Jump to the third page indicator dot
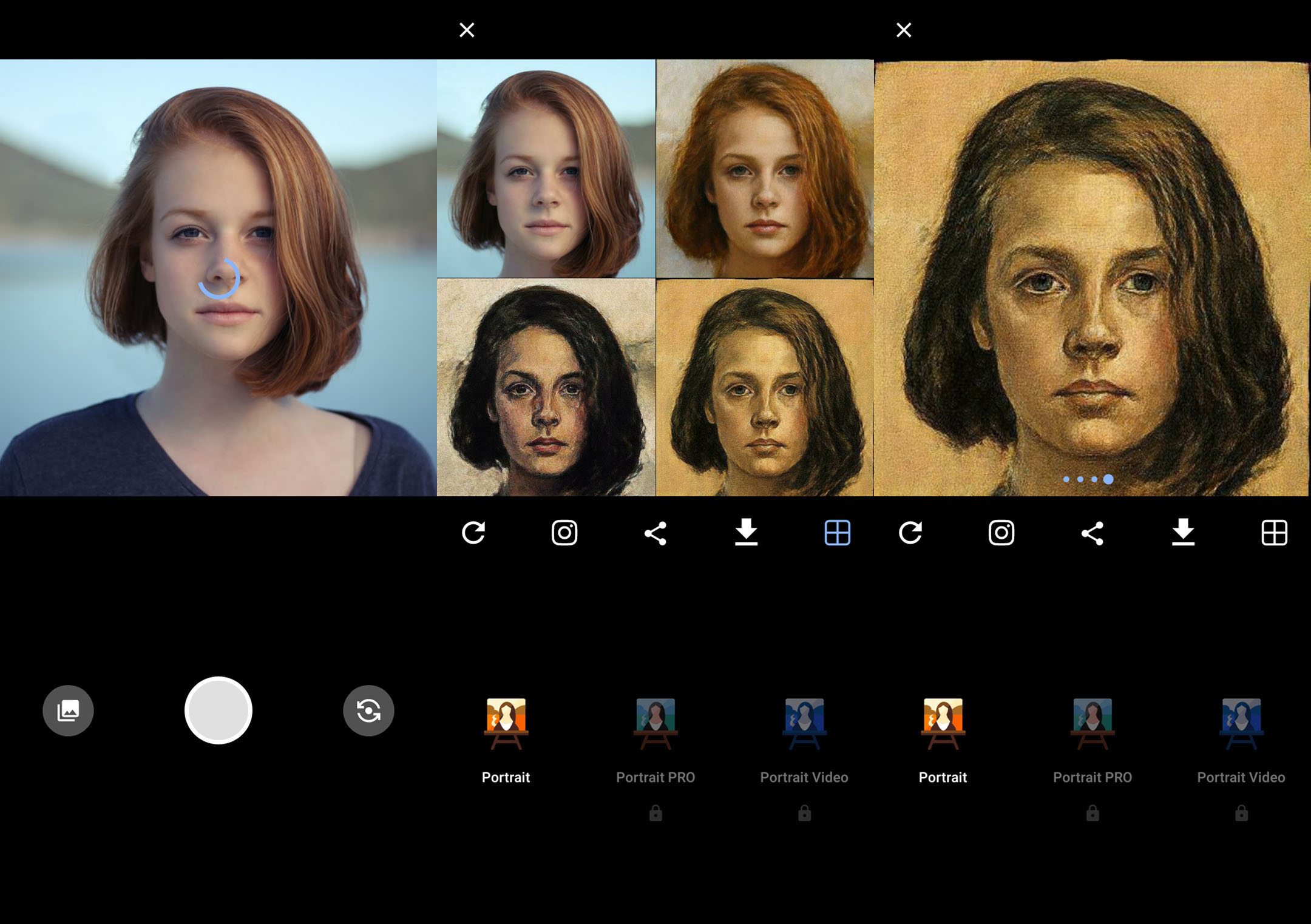This screenshot has height=924, width=1311. 1094,479
